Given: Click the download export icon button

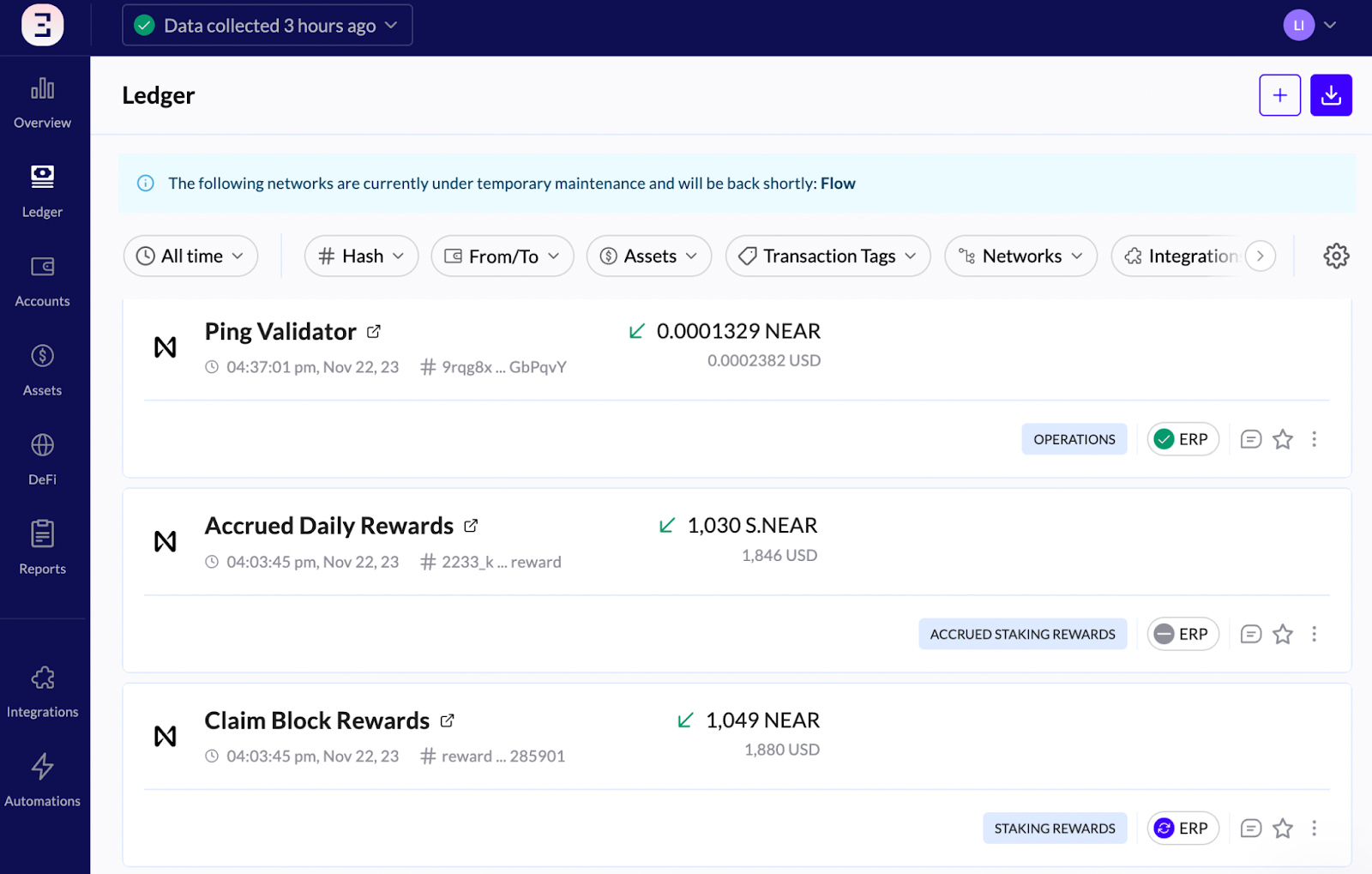Looking at the screenshot, I should pos(1330,95).
